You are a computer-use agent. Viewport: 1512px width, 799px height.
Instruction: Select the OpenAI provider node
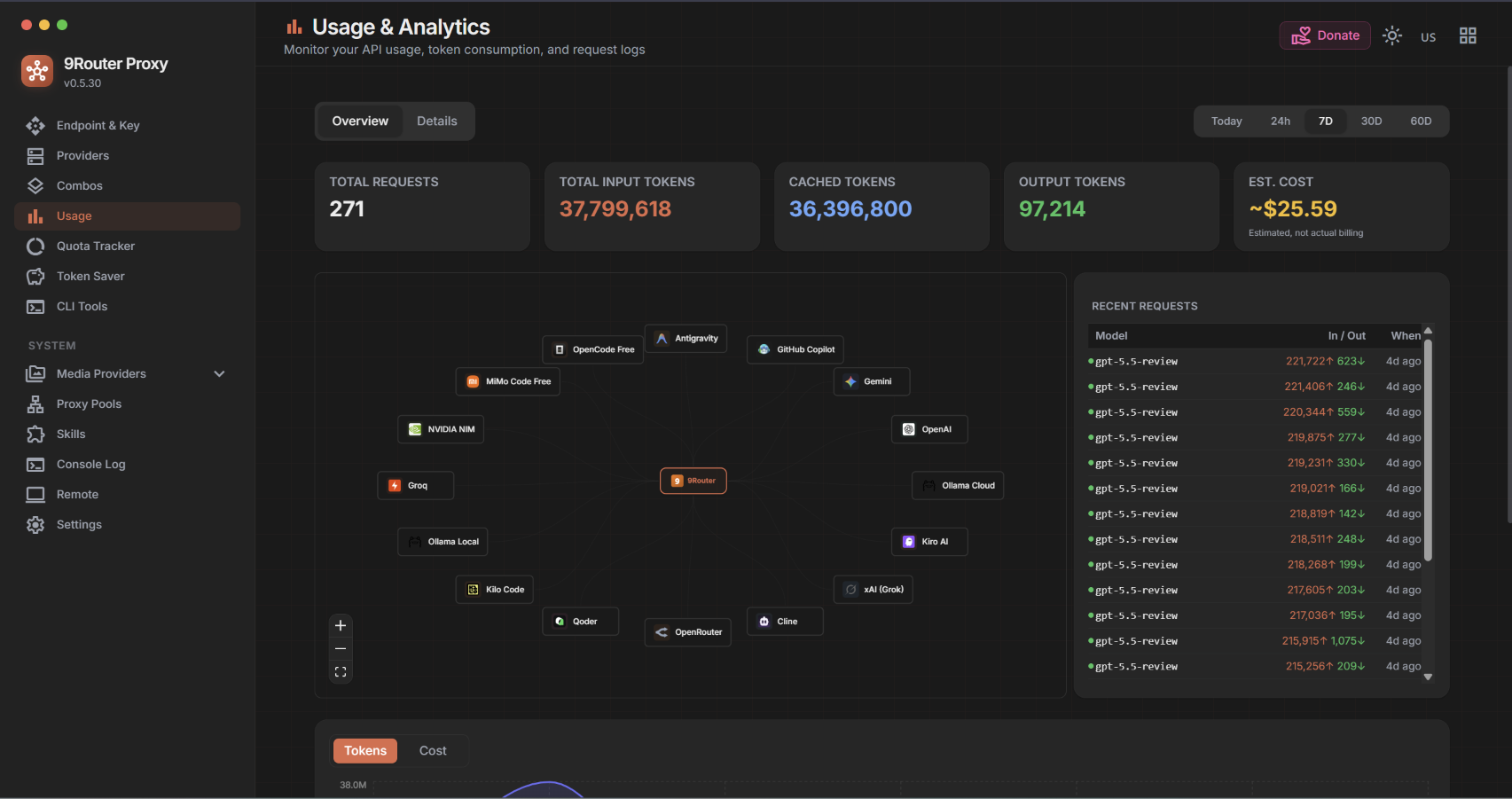click(929, 429)
